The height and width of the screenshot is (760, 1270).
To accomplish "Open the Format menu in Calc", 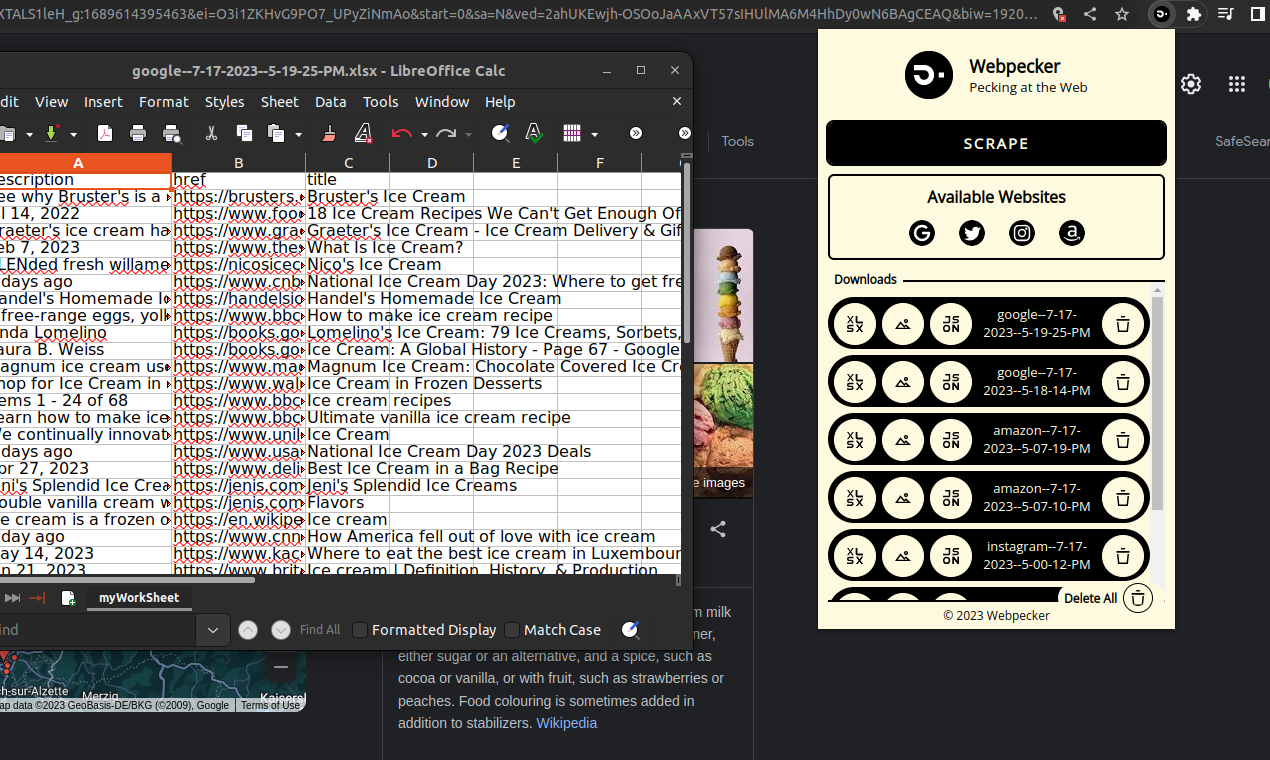I will pos(164,102).
